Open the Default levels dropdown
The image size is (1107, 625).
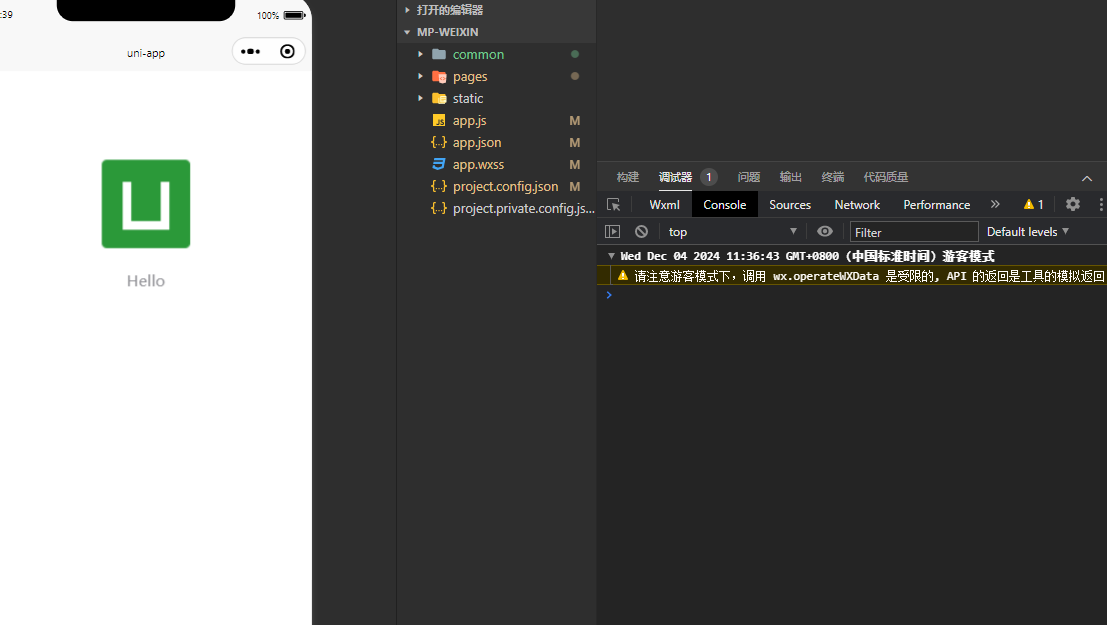(1028, 231)
